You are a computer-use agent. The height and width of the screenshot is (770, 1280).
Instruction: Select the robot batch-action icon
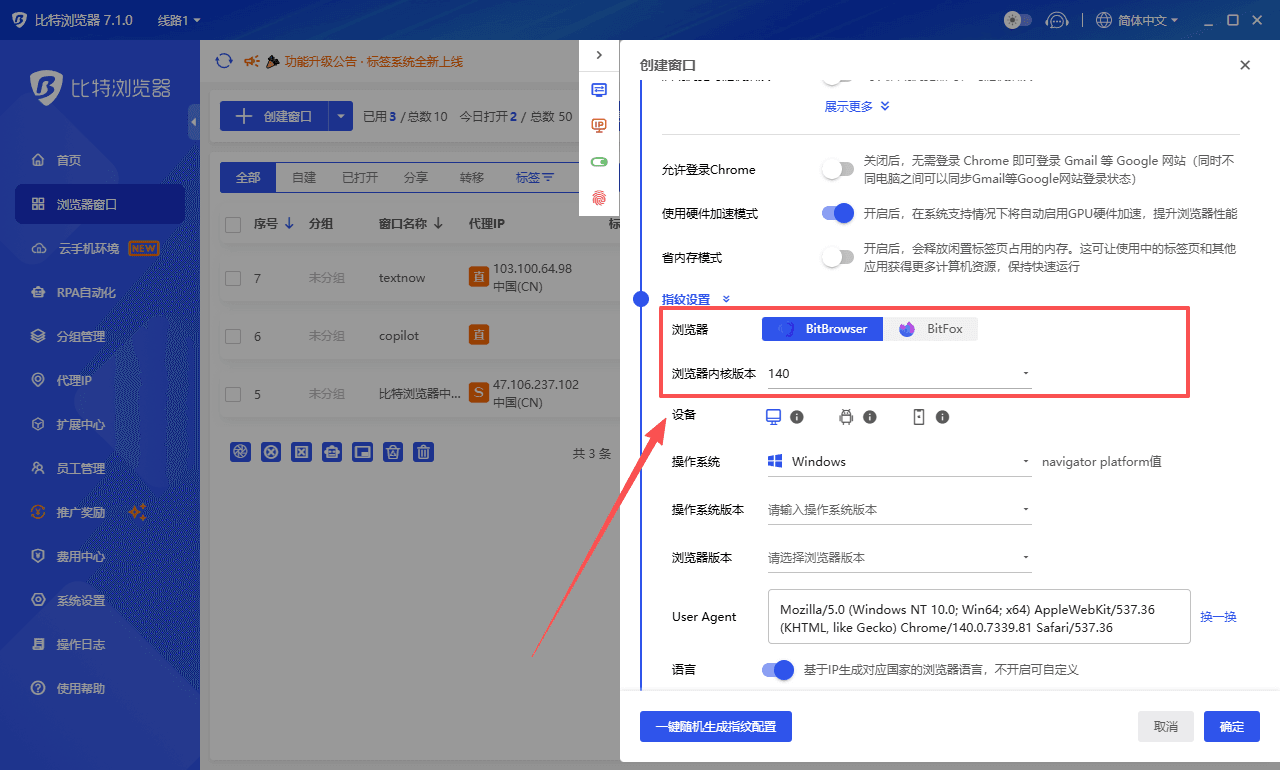(x=332, y=451)
